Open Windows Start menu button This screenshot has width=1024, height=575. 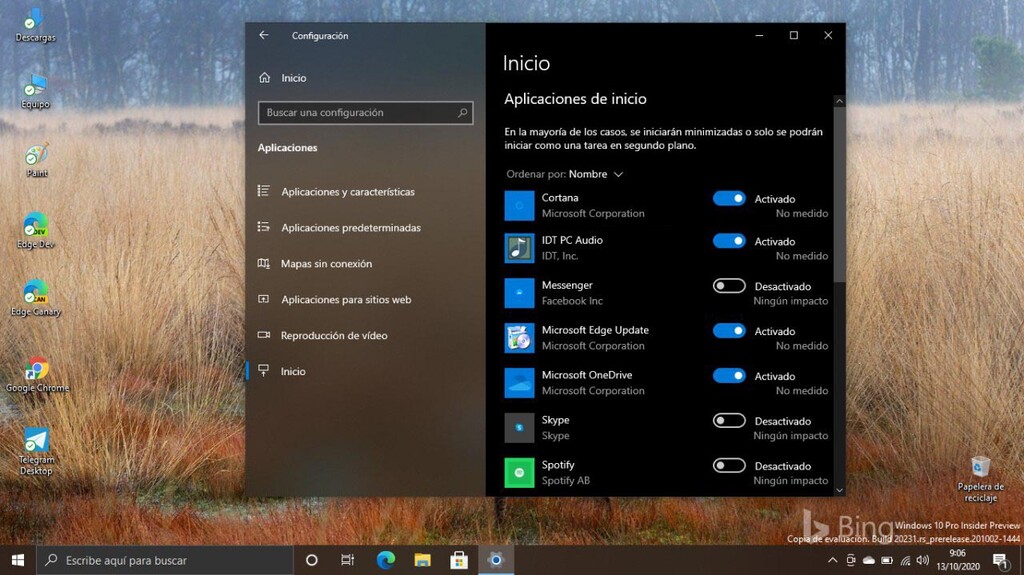[x=18, y=560]
